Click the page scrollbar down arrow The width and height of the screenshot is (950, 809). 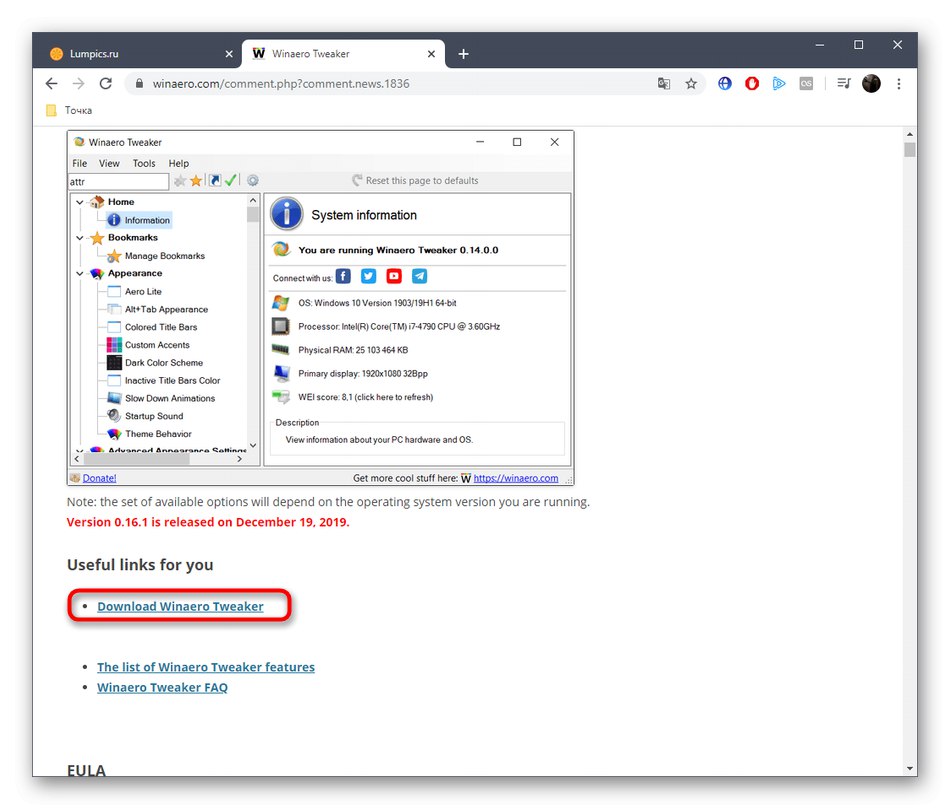coord(909,768)
